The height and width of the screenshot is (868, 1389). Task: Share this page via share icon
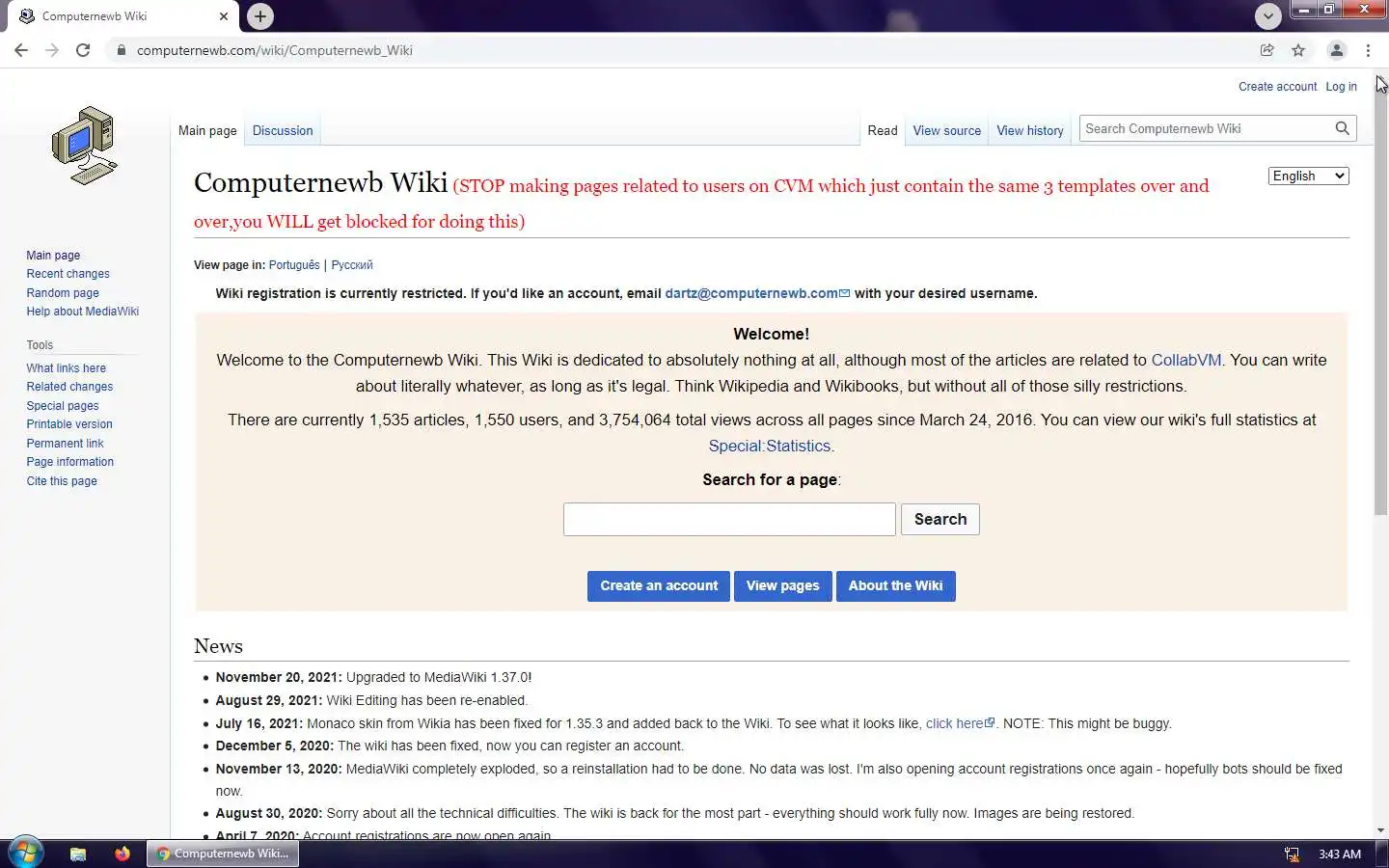pos(1267,50)
